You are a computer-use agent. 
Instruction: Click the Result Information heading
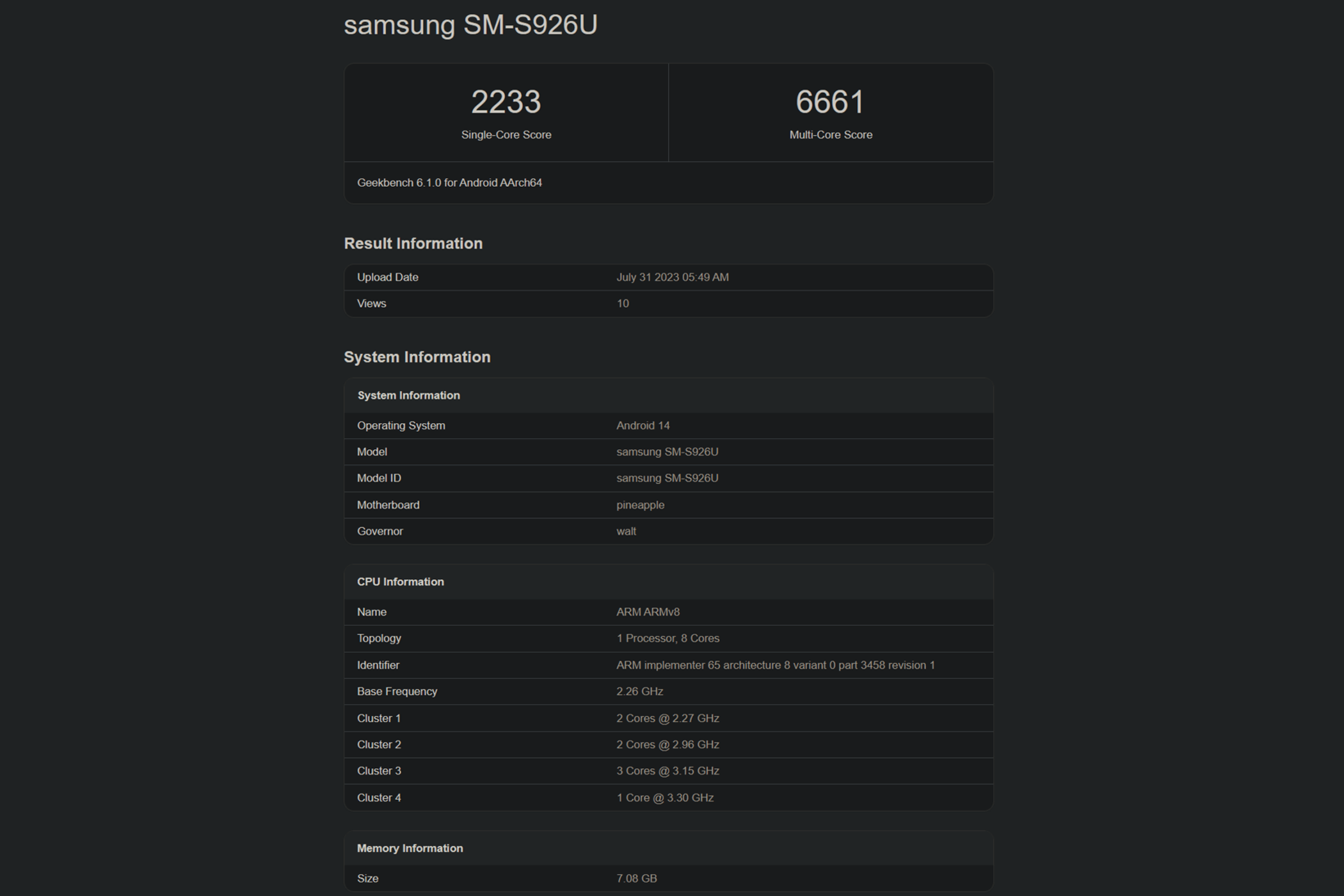pyautogui.click(x=413, y=243)
